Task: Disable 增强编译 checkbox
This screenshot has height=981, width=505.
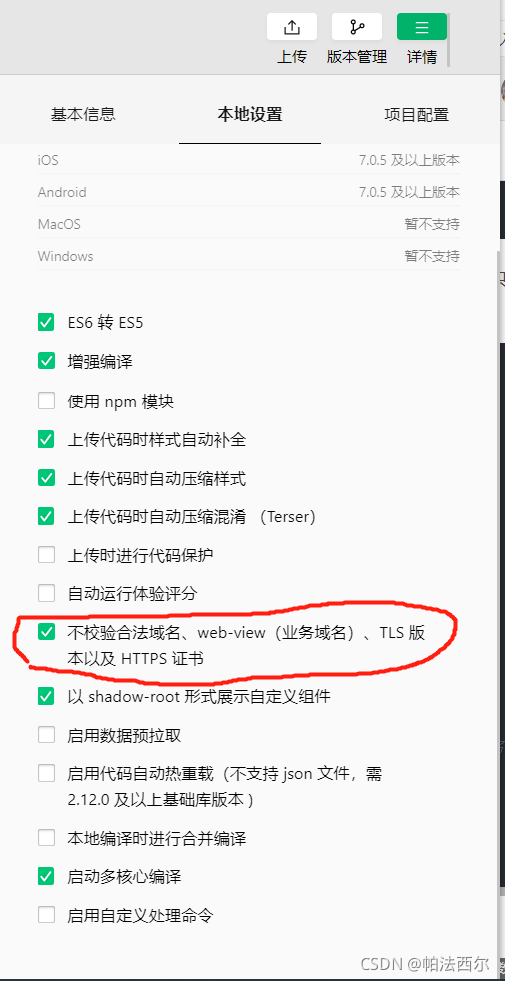Action: 46,361
